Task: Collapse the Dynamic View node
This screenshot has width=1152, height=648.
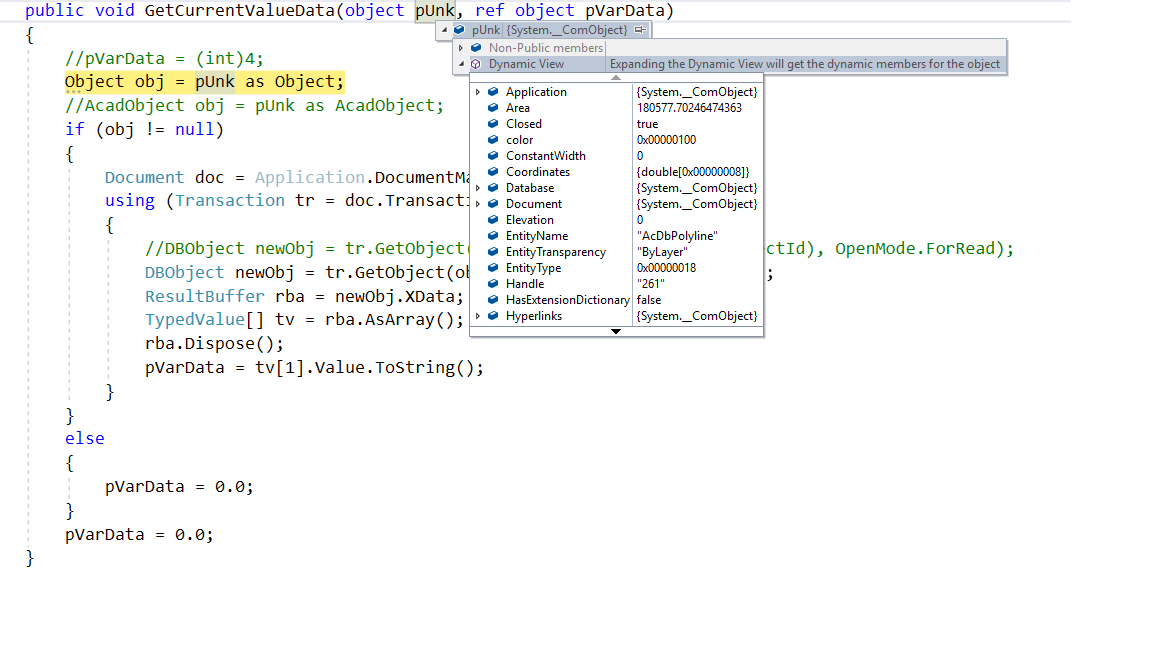Action: coord(461,64)
